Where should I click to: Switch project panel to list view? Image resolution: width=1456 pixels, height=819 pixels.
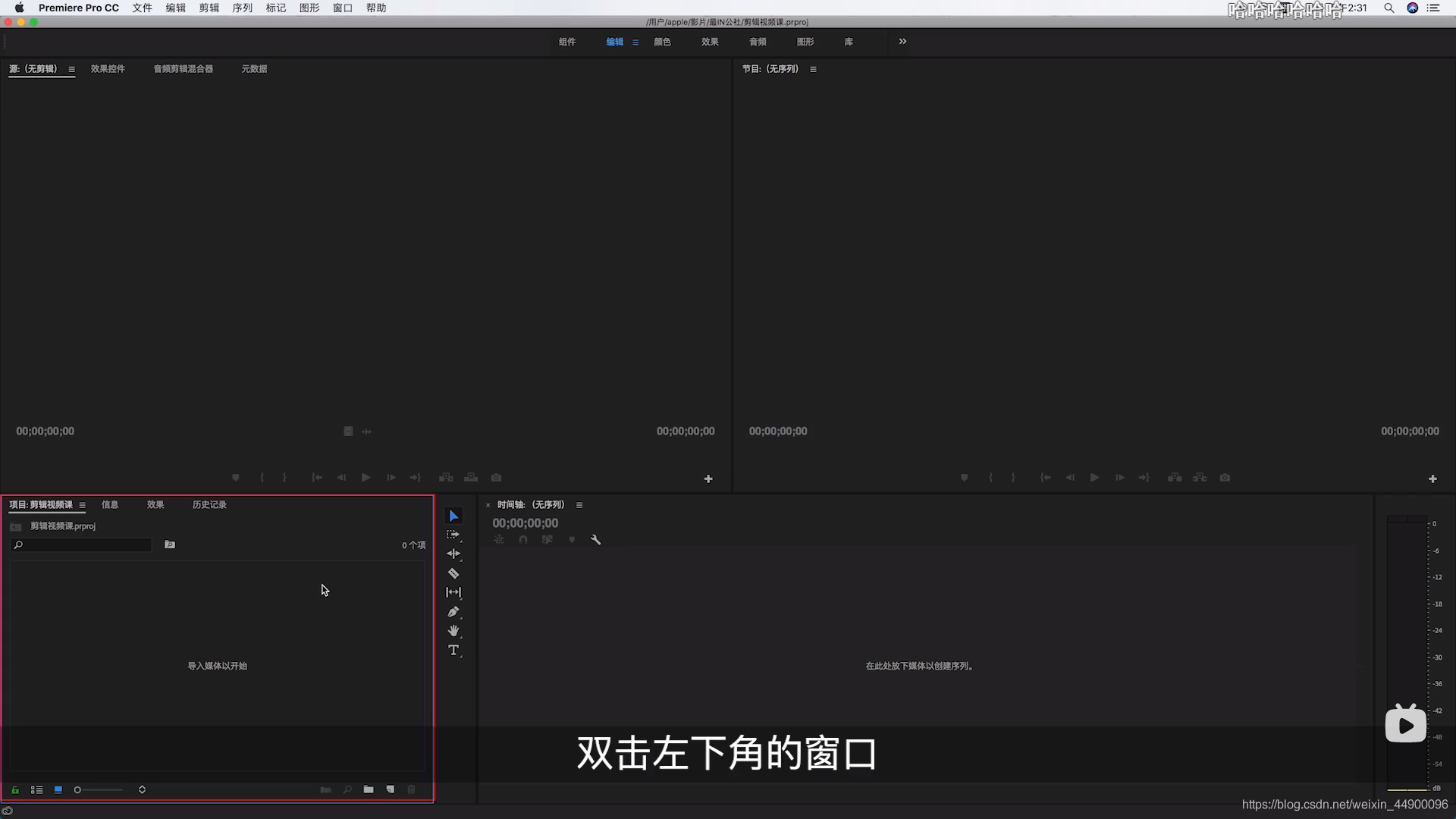pos(36,789)
